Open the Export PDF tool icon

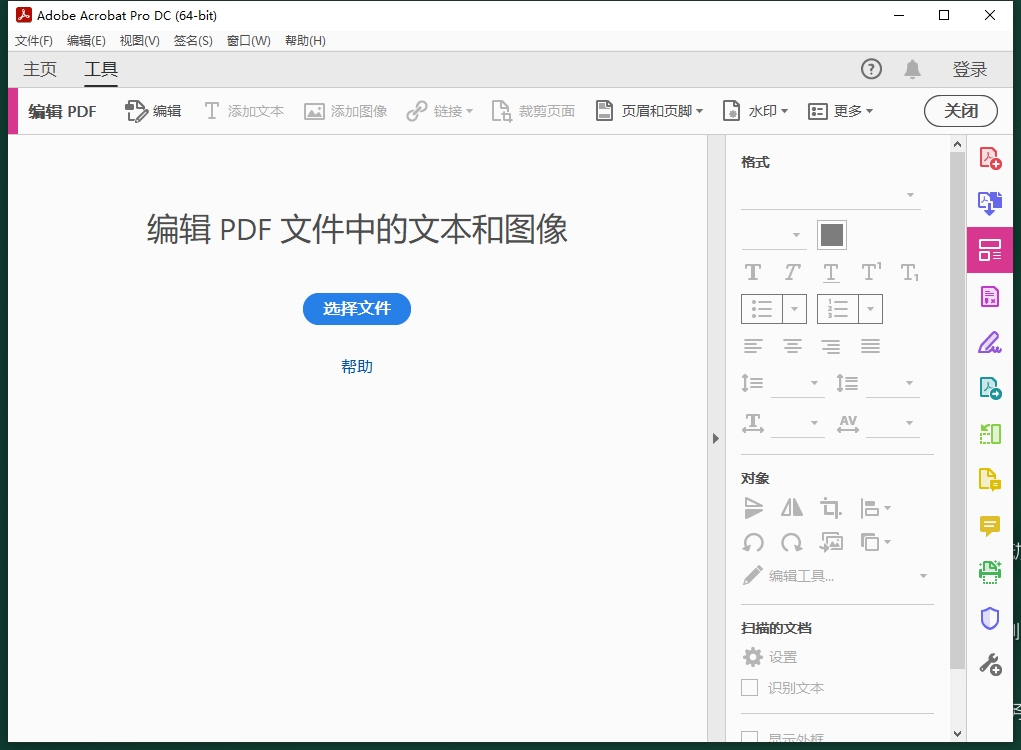990,203
